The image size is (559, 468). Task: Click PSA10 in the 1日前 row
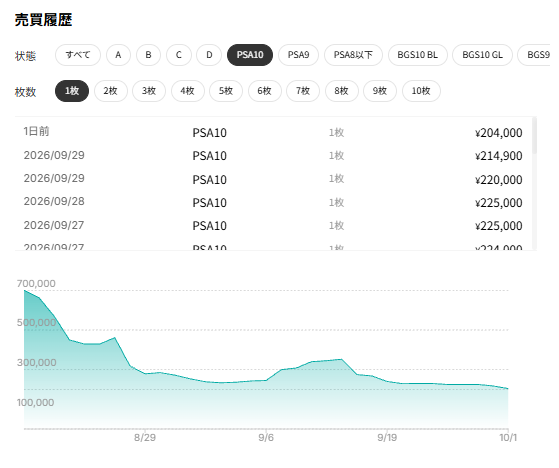pos(210,133)
